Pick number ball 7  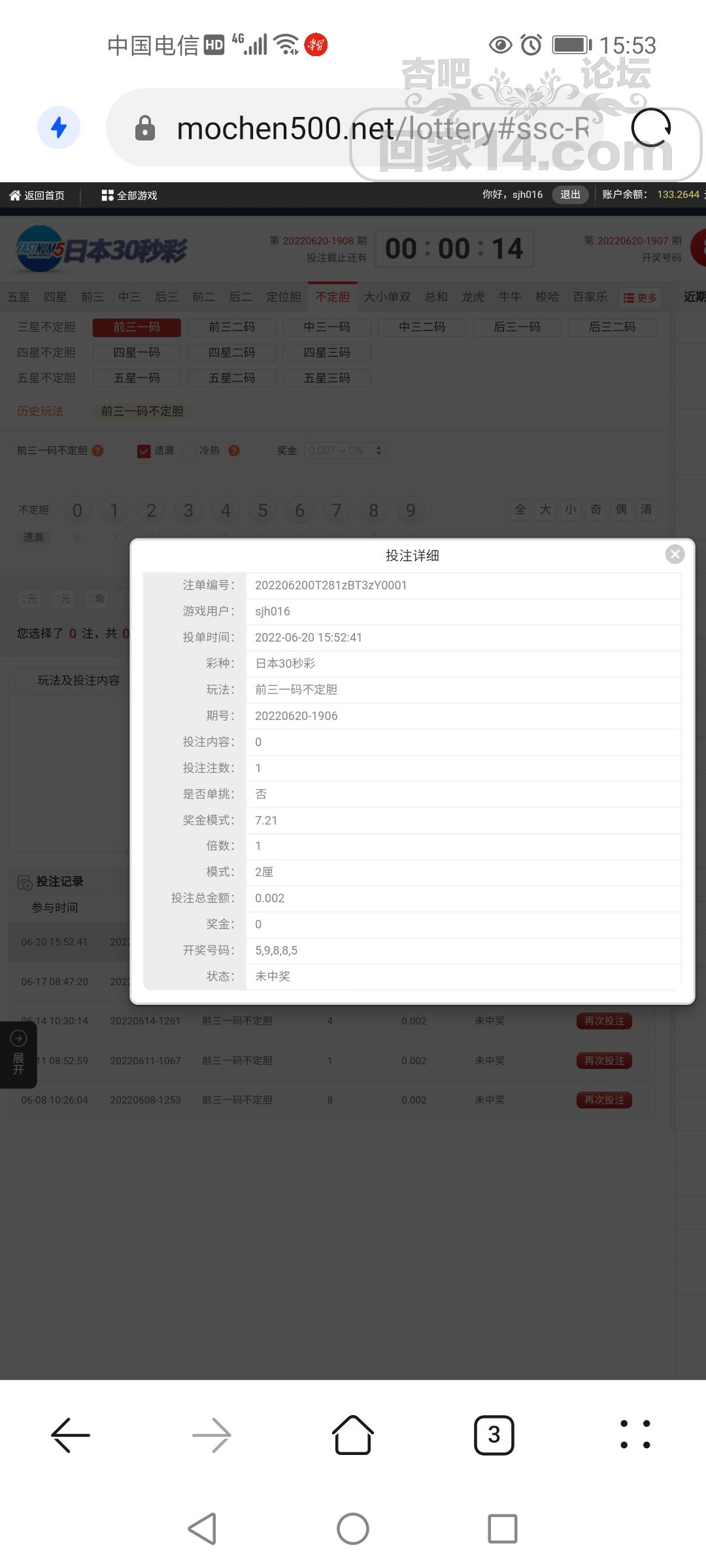(x=337, y=510)
